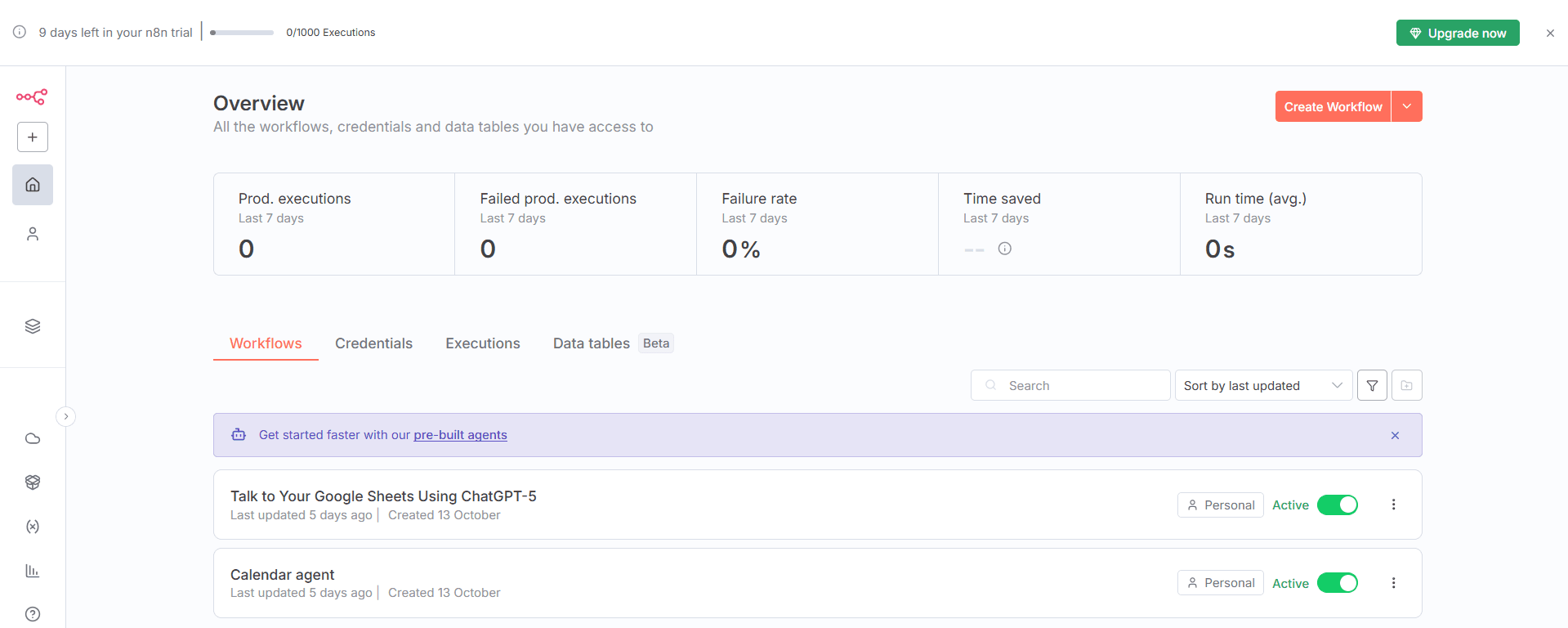
Task: Switch to the Credentials tab
Action: 373,343
